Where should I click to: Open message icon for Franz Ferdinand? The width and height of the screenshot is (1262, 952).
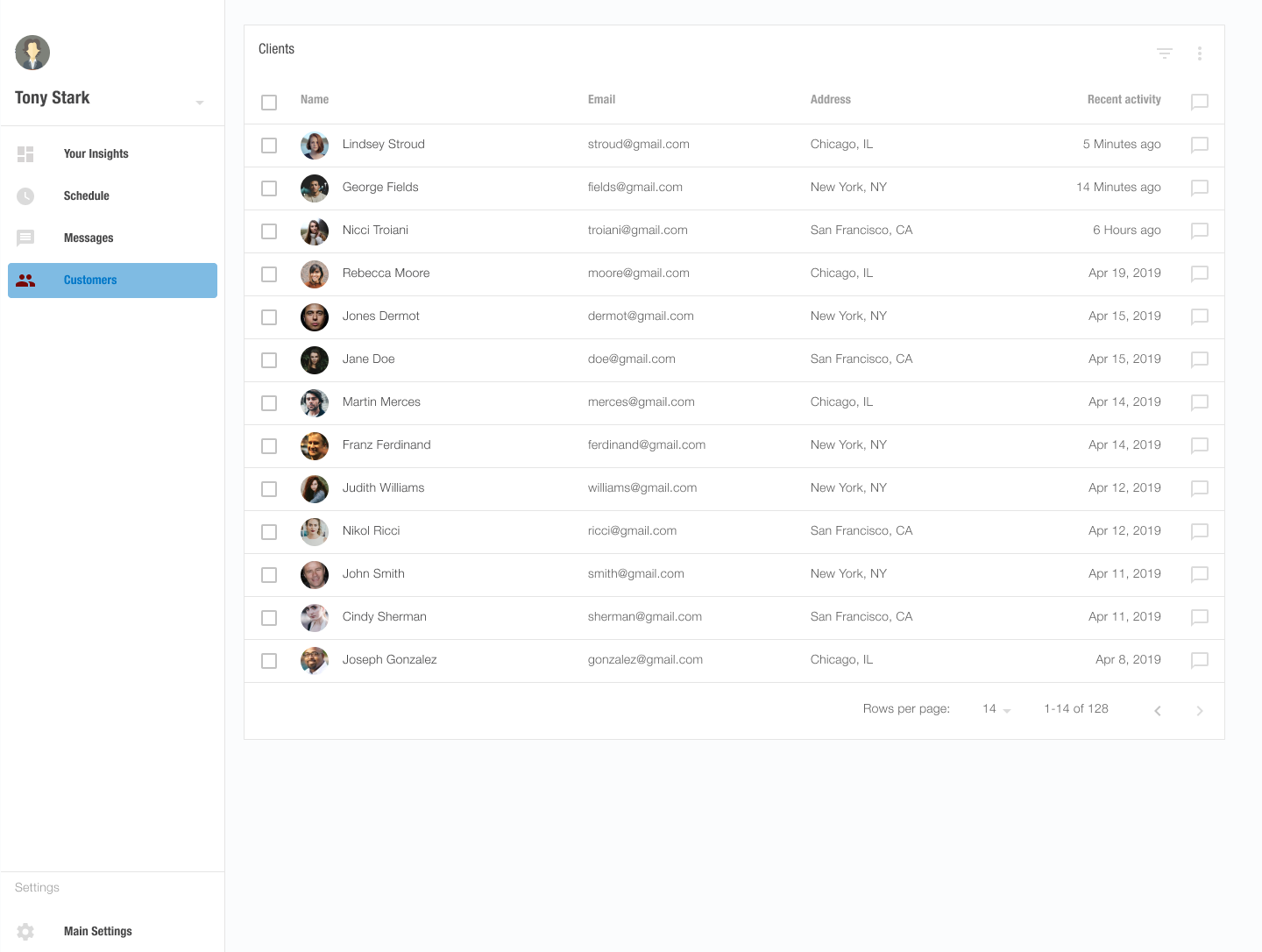tap(1200, 445)
